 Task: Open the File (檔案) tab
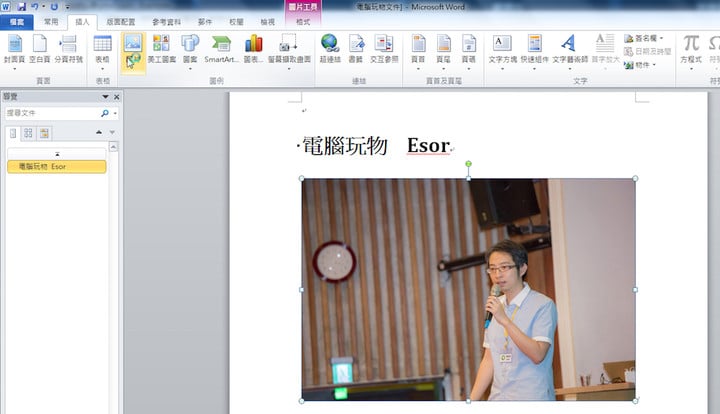[17, 22]
